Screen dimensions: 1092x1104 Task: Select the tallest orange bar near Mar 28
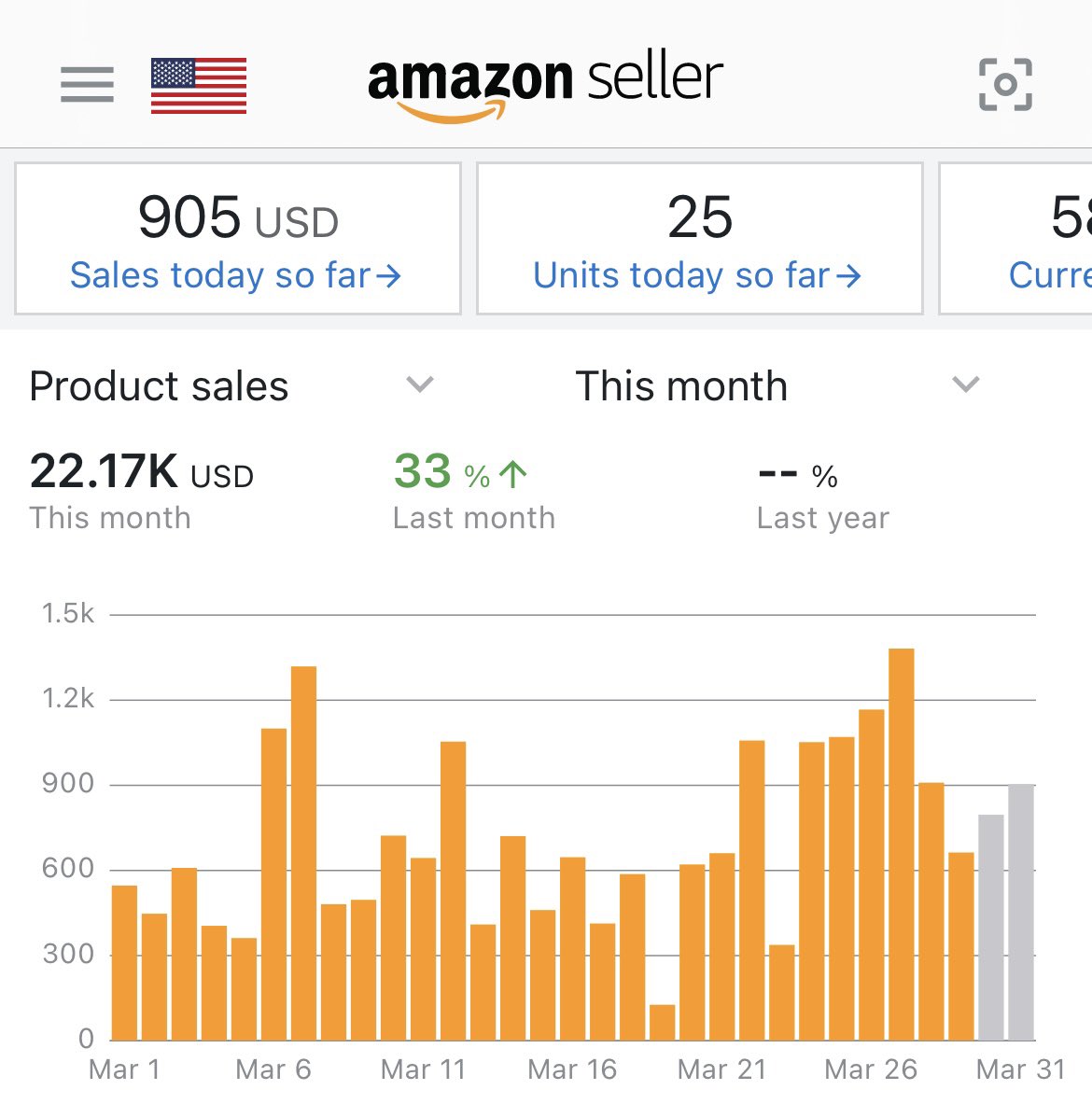pos(902,845)
